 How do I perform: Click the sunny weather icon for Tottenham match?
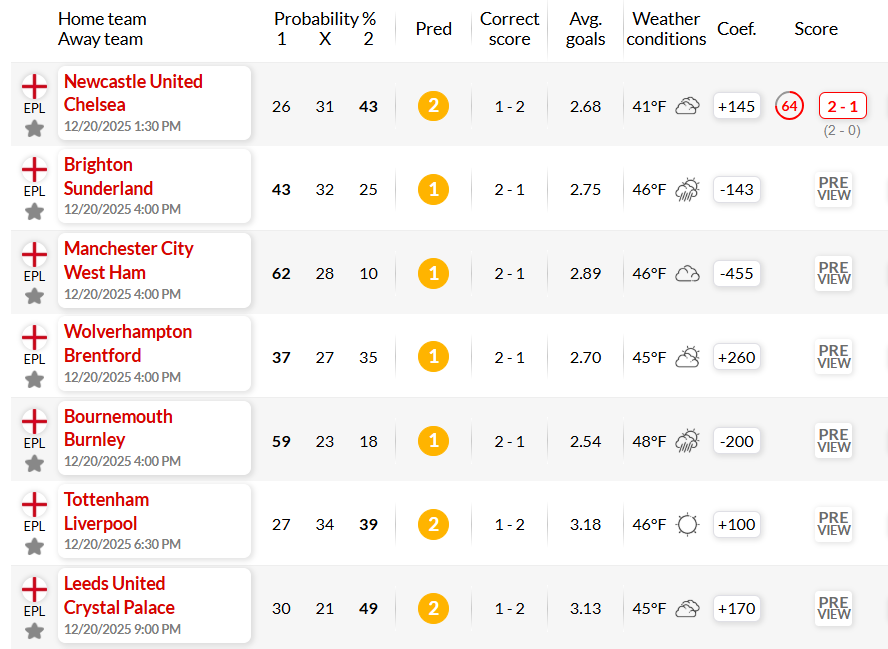(688, 524)
